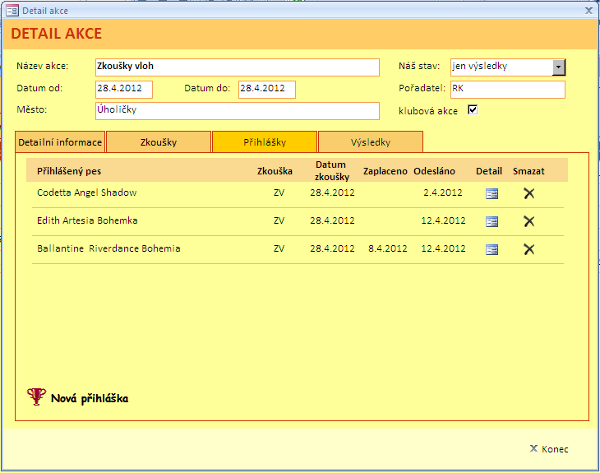Open detail for Edith Artesia Bohemka

pyautogui.click(x=492, y=222)
